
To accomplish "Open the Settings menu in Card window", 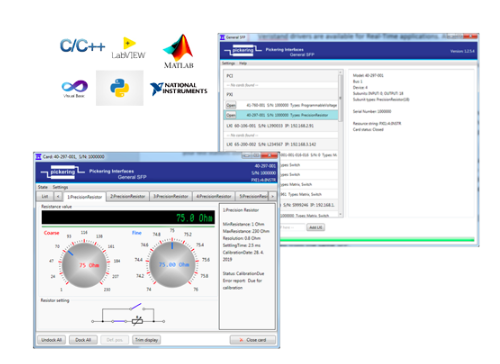I will (60, 187).
